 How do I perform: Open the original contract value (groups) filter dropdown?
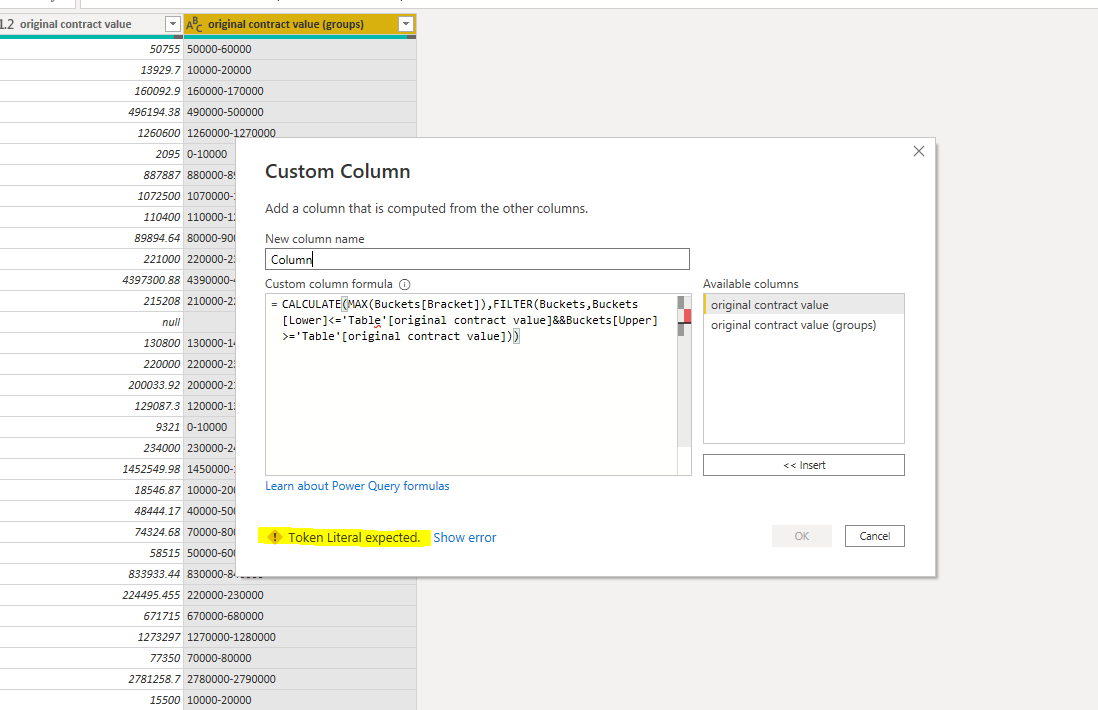[405, 24]
